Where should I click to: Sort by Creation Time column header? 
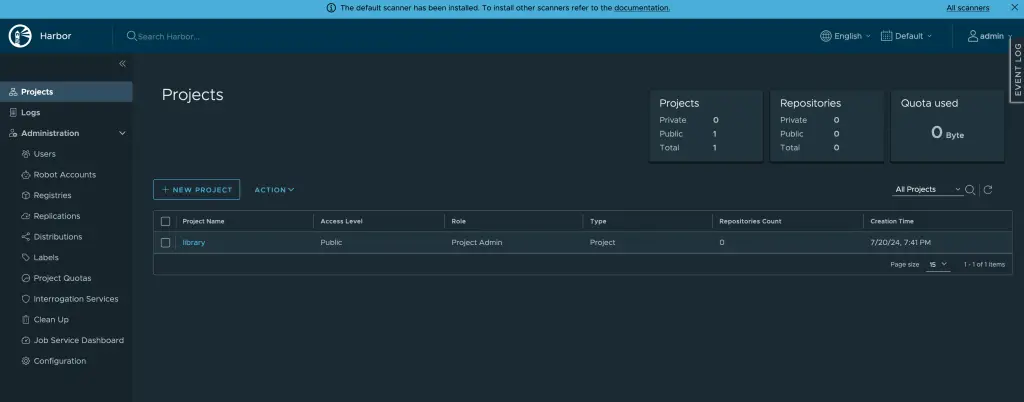click(892, 221)
